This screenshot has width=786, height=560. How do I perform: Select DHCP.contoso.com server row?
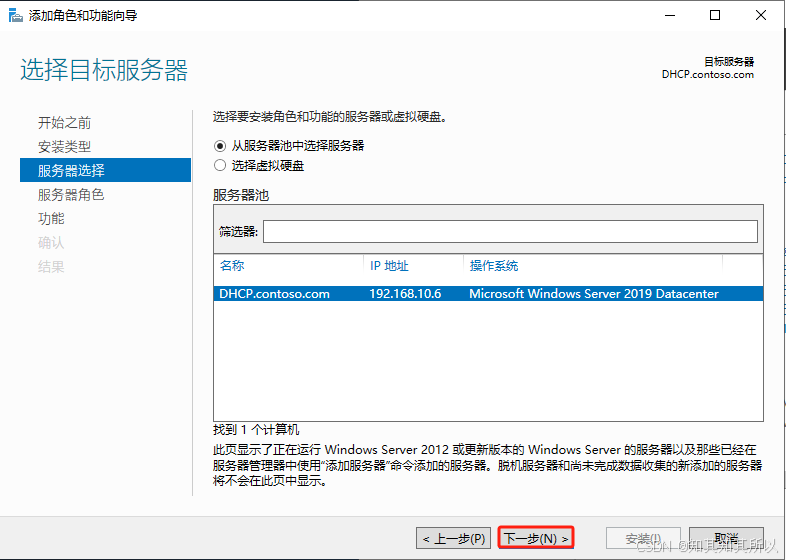488,294
